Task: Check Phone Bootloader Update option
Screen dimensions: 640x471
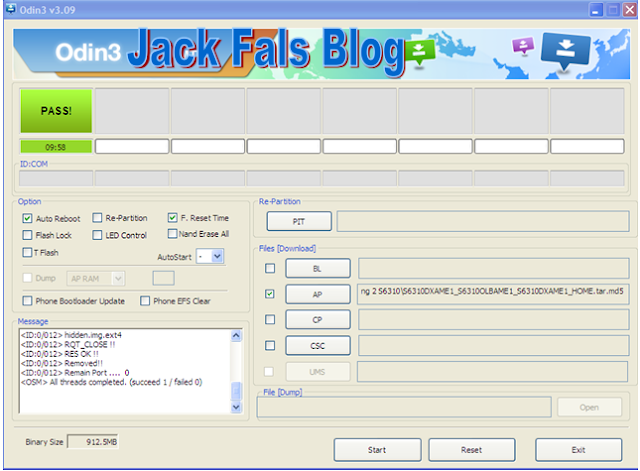Action: (27, 301)
